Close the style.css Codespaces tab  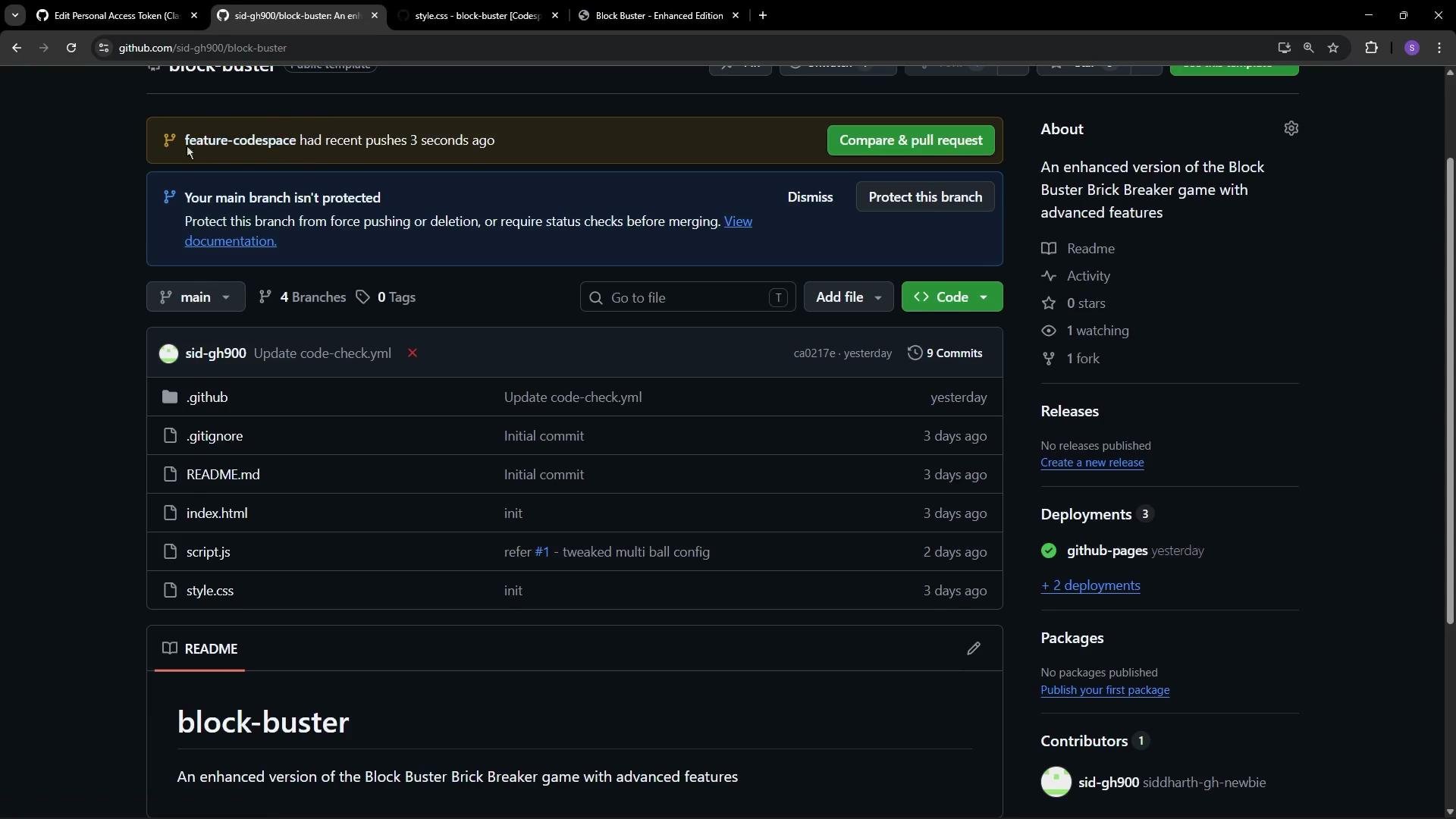[555, 15]
